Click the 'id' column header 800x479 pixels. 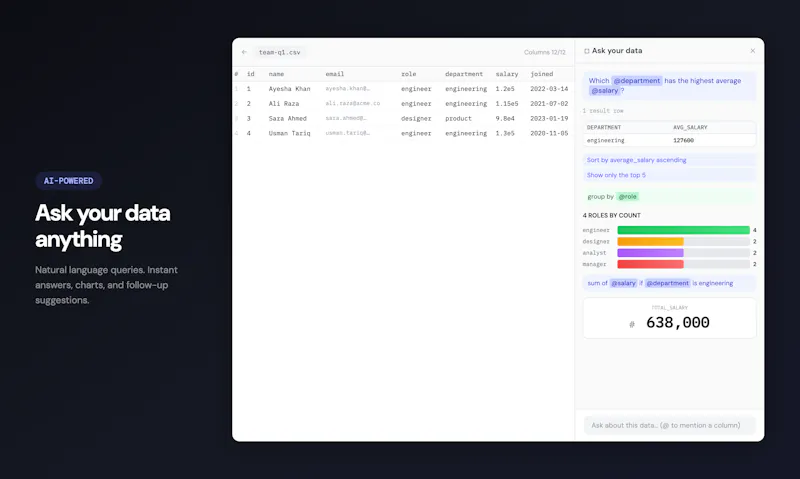pos(251,74)
